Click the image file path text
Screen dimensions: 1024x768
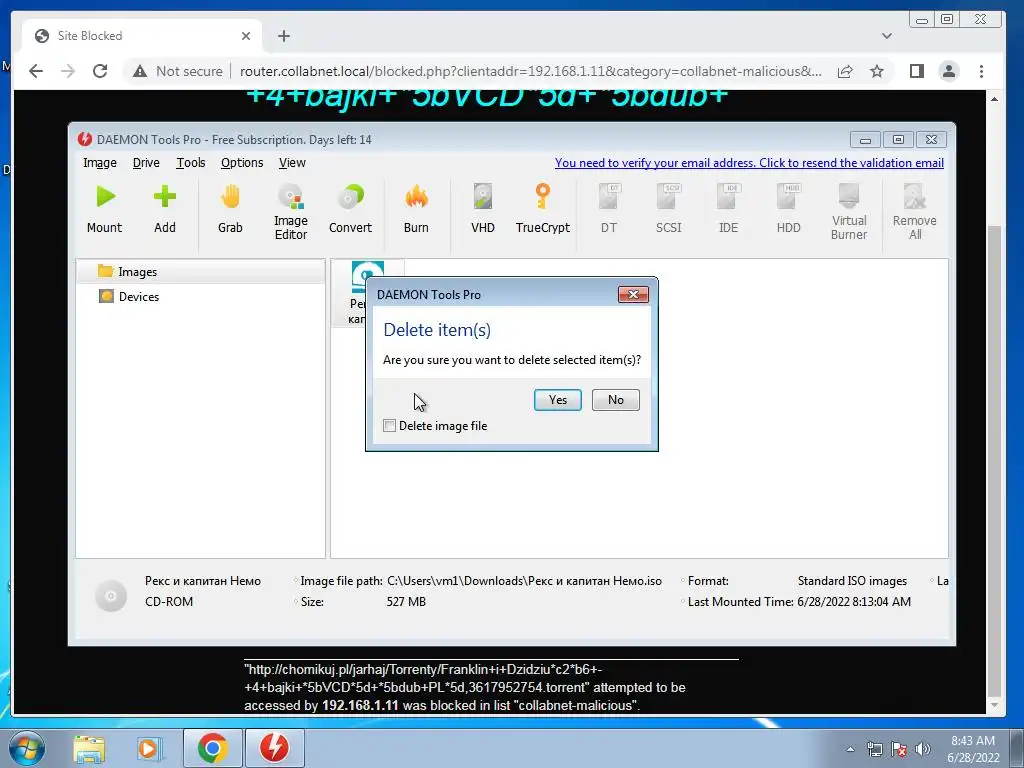click(524, 581)
